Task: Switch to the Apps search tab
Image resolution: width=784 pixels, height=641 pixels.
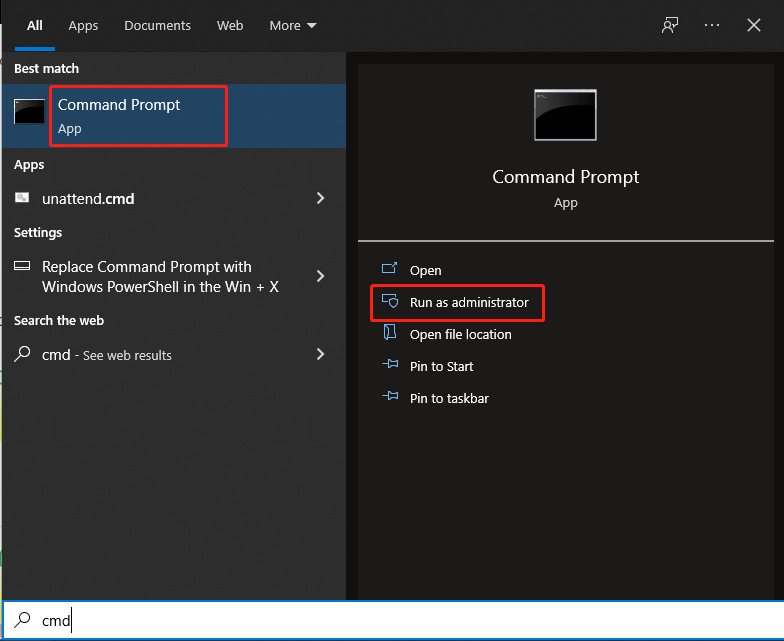Action: [83, 26]
